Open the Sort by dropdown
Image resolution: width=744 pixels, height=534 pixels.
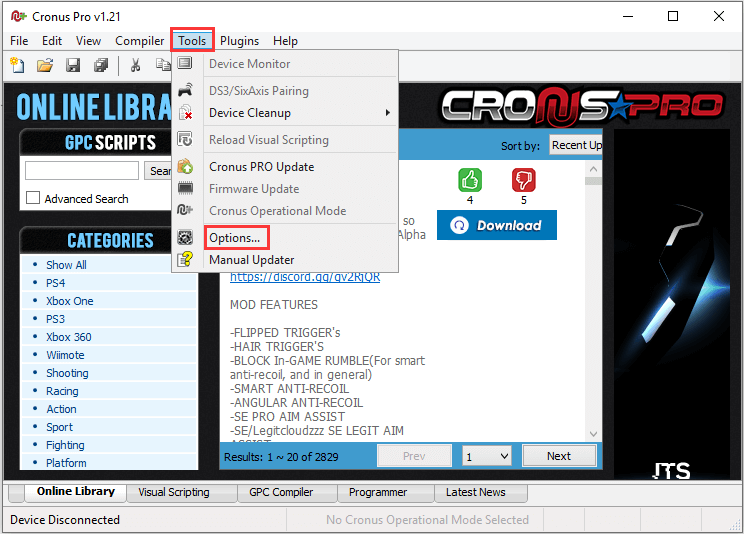(576, 145)
